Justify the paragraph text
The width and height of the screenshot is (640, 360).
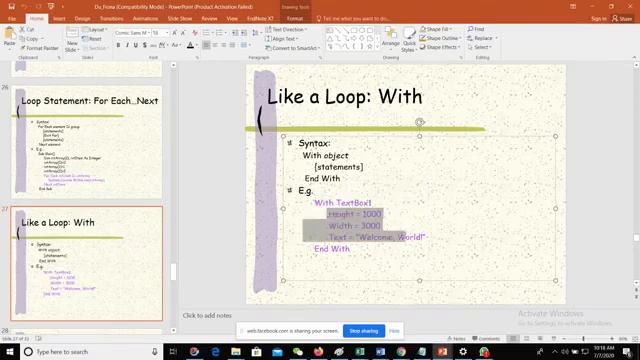click(x=232, y=45)
